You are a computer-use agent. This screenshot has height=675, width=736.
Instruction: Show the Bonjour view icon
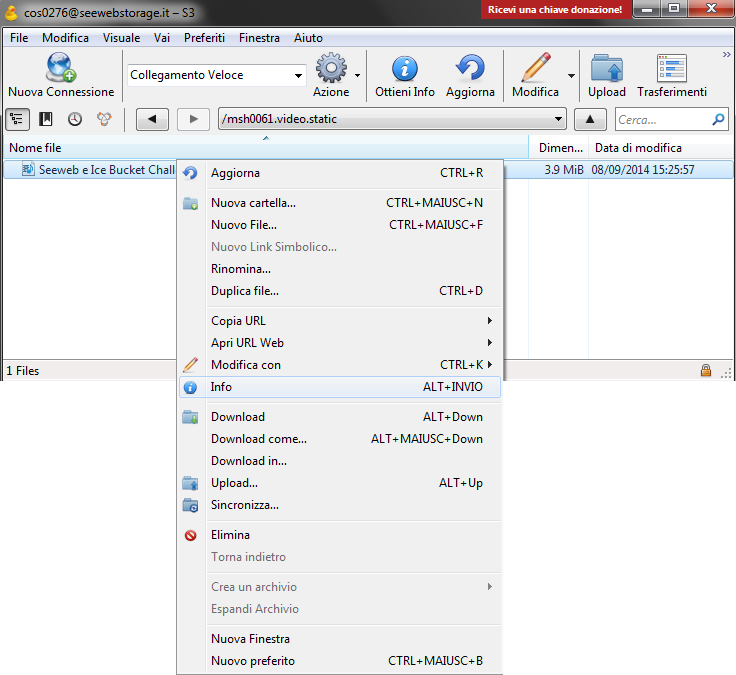tap(104, 119)
